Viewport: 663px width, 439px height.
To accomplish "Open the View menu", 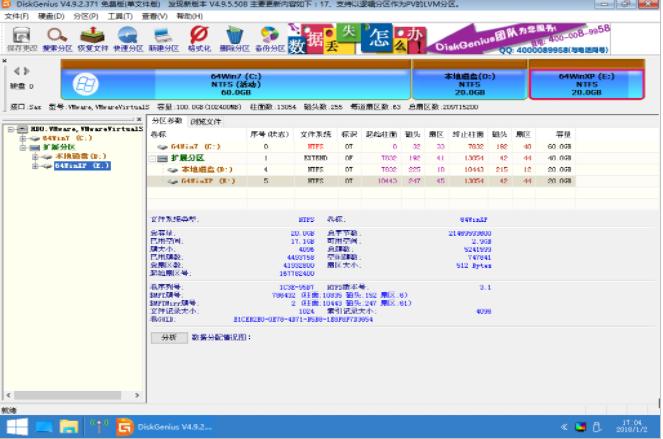I will pos(154,16).
